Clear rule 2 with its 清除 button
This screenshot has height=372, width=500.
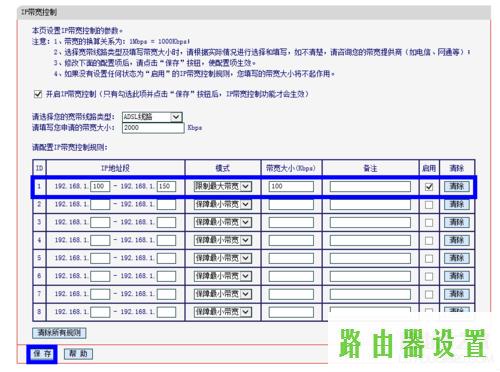click(x=457, y=204)
